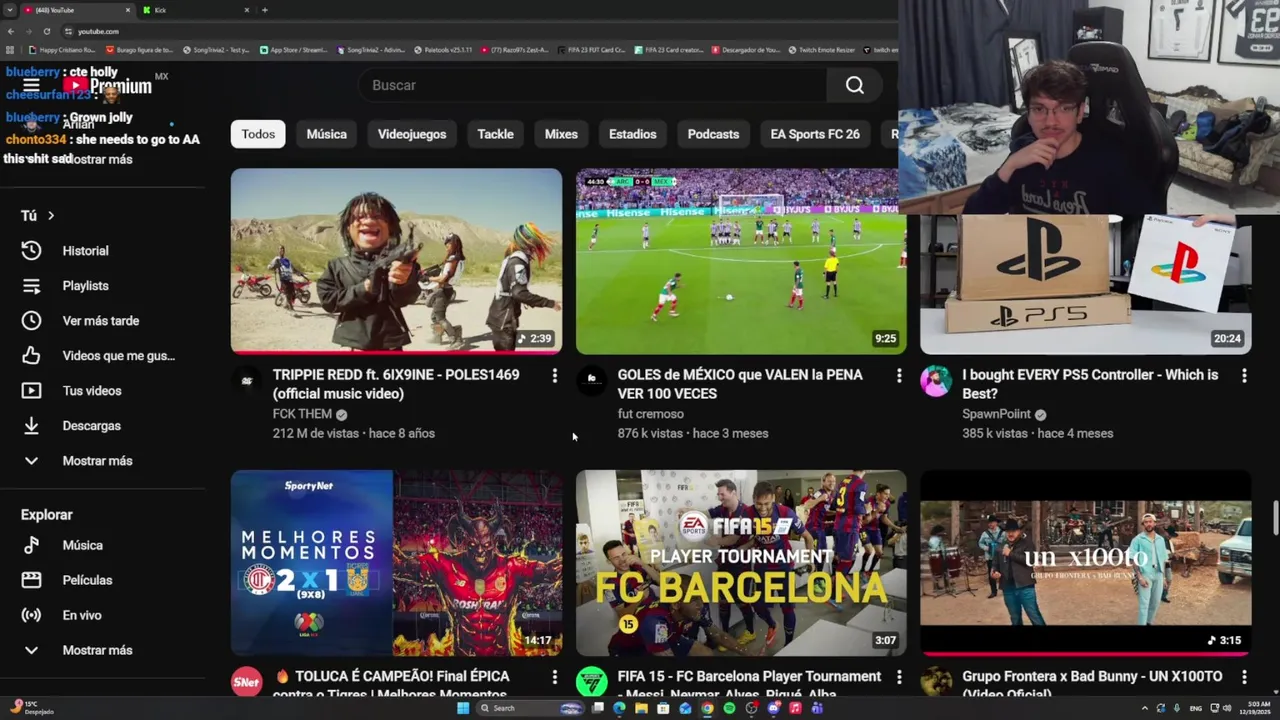Show hidden system tray icons
The height and width of the screenshot is (720, 1280).
coord(1144,708)
